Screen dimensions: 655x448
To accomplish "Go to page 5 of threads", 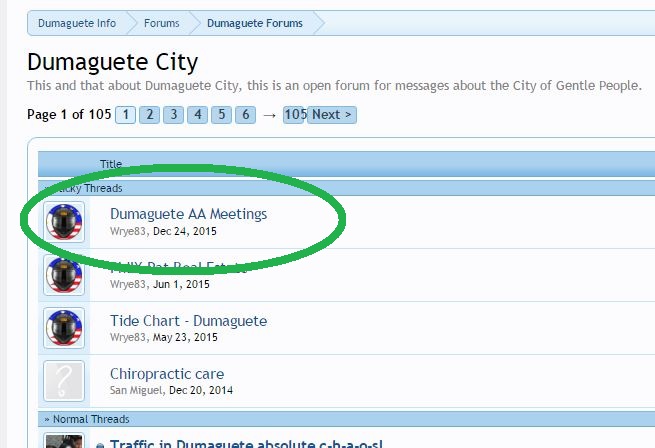I will 221,115.
